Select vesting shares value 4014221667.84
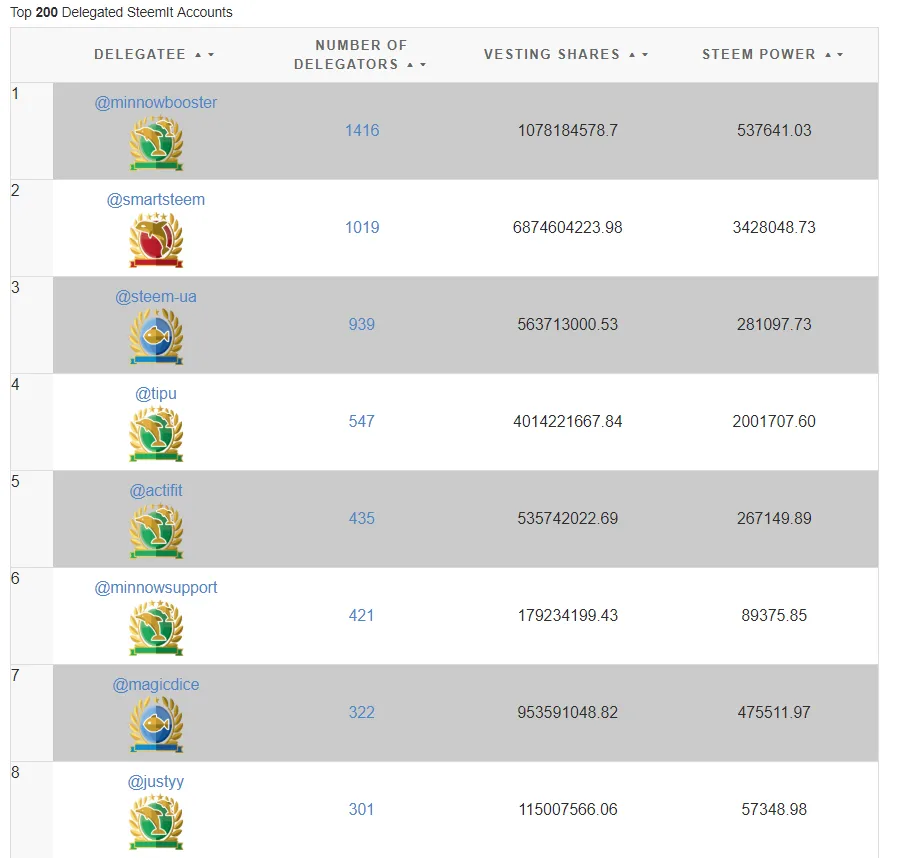This screenshot has height=858, width=902. [x=568, y=422]
